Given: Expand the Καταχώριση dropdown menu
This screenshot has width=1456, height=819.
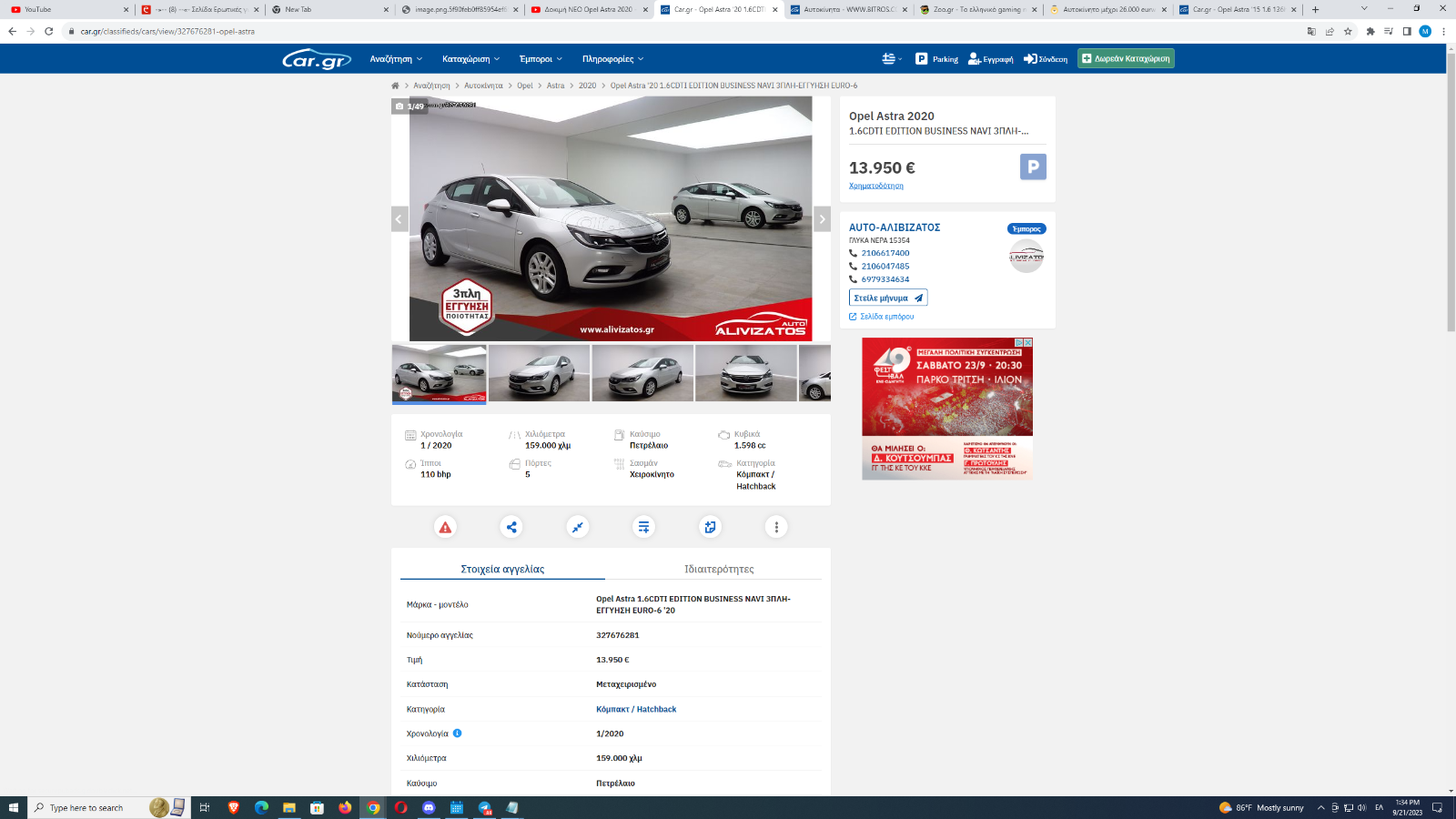Looking at the screenshot, I should pyautogui.click(x=470, y=59).
